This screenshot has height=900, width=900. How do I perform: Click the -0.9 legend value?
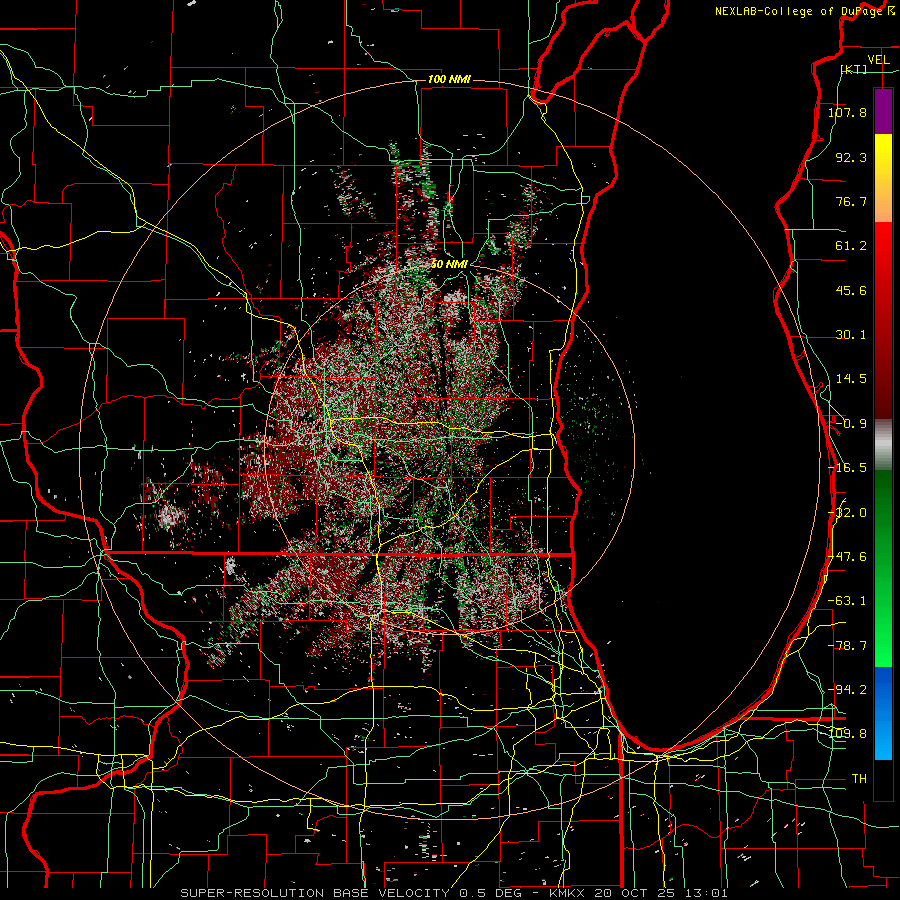point(851,424)
